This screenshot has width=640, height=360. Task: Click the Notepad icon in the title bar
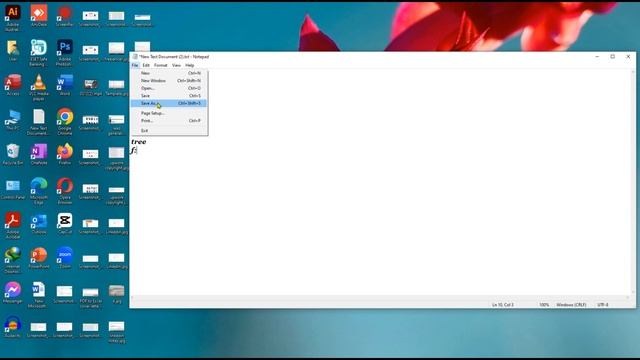click(135, 56)
